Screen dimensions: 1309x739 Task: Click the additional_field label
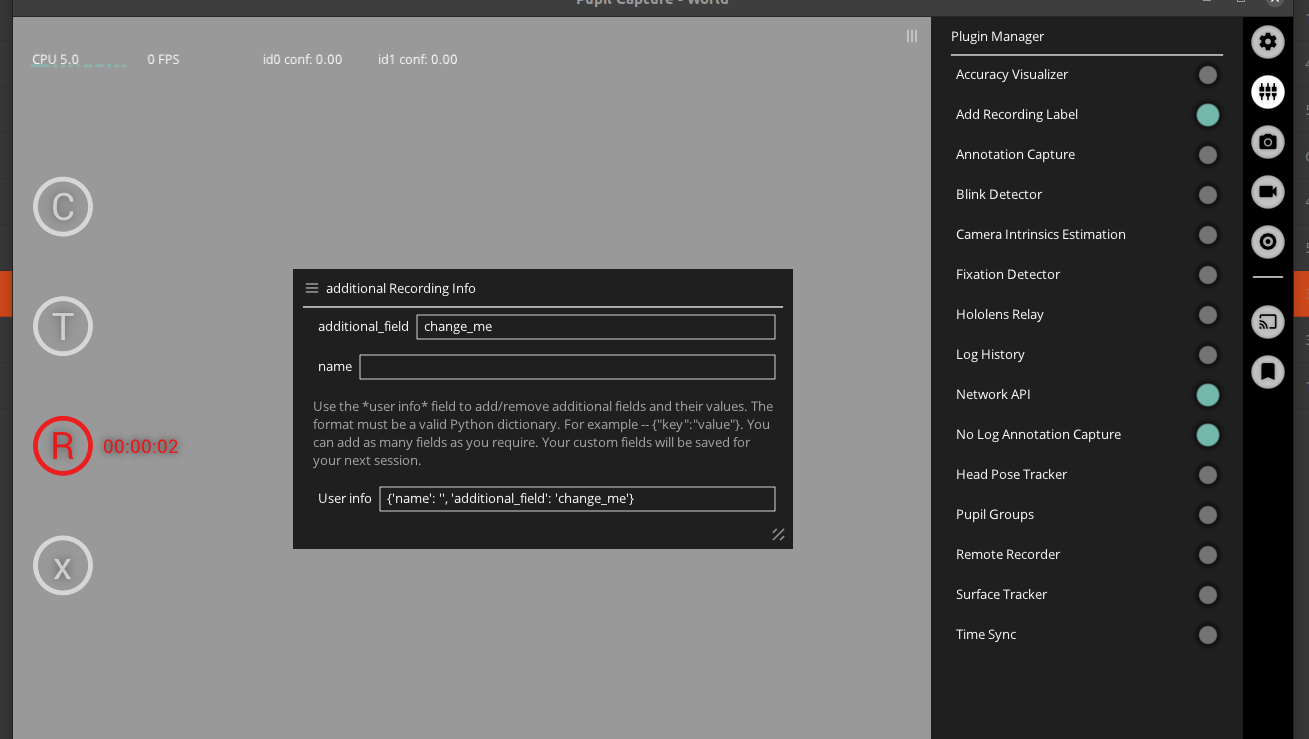click(x=363, y=327)
